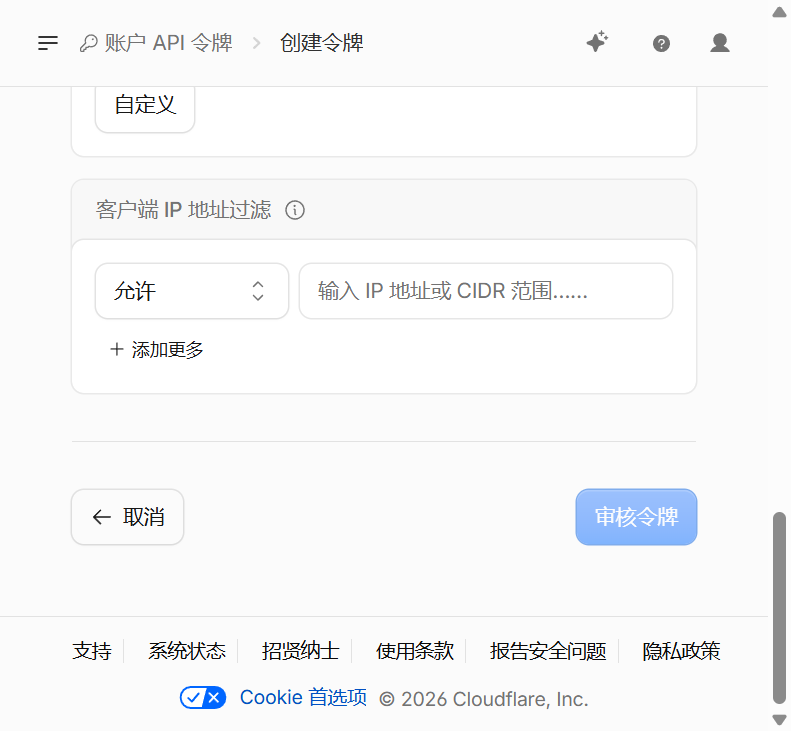The image size is (791, 731).
Task: Click the key icon beside 账户 API 令牌
Action: point(88,43)
